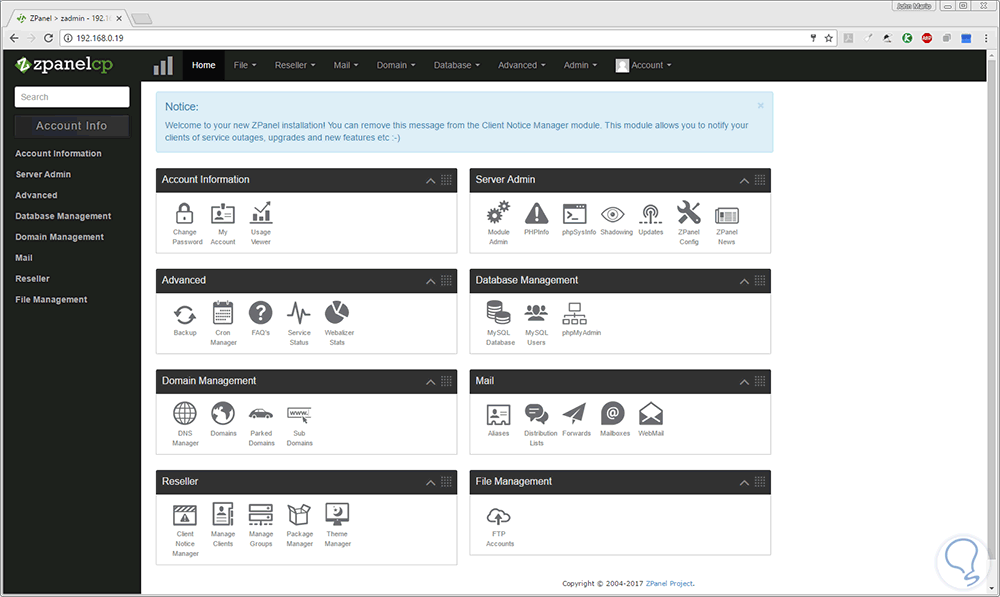Open the Service Status pulse icon
The image size is (1000, 597).
298,313
